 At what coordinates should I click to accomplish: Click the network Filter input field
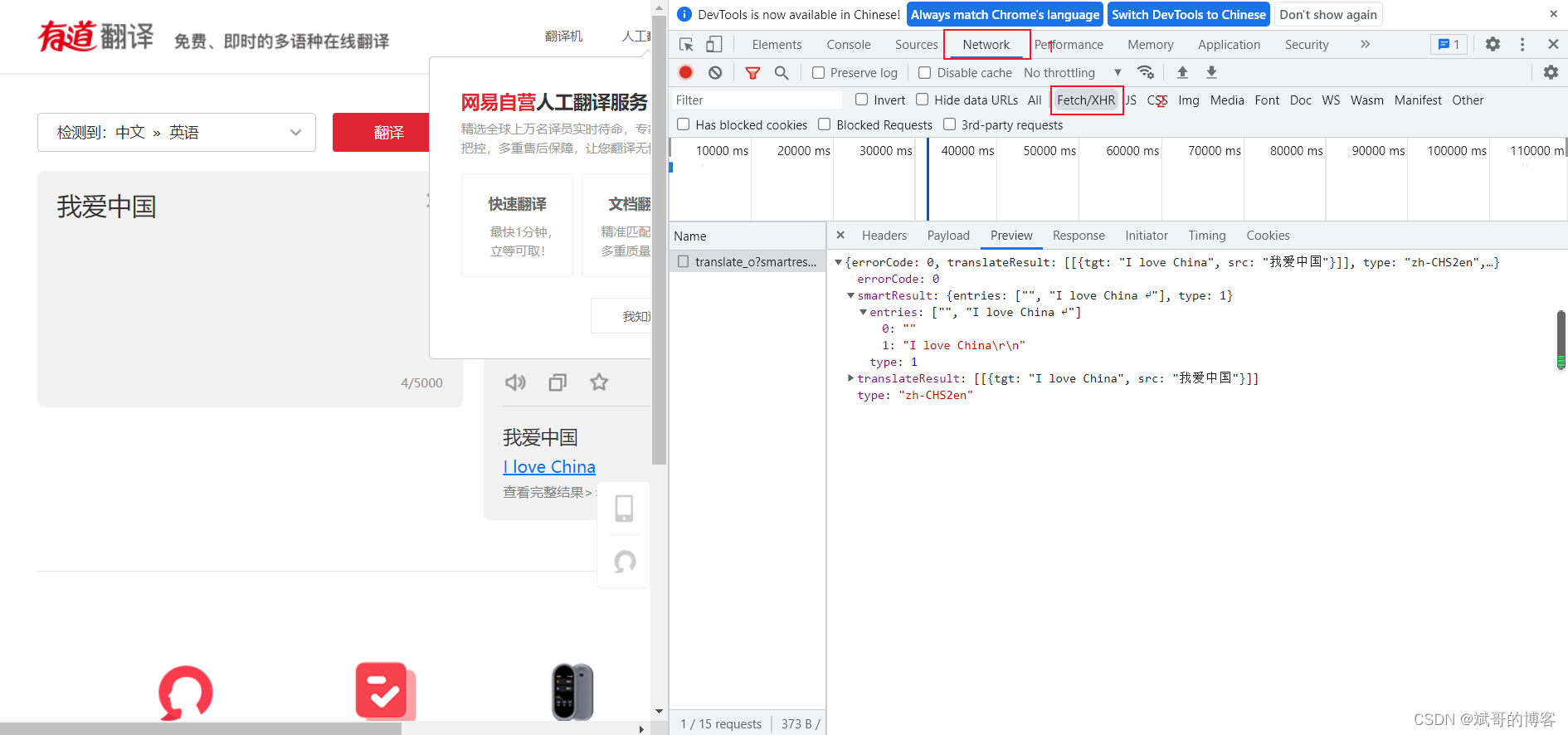757,100
